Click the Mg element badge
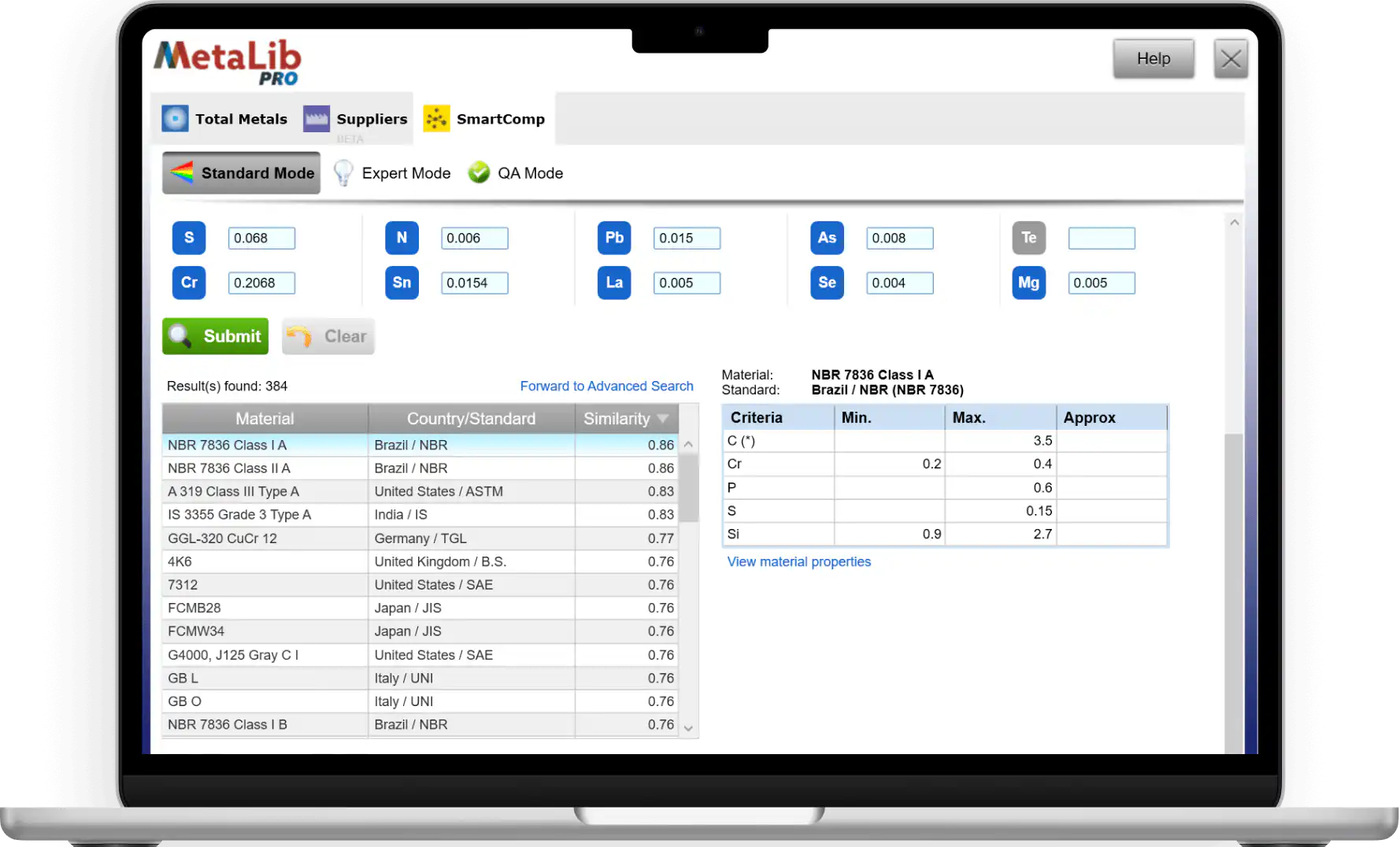1400x847 pixels. 1028,283
